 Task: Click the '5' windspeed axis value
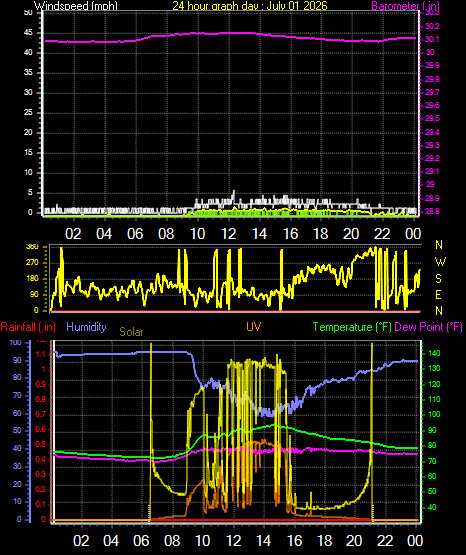pos(30,193)
